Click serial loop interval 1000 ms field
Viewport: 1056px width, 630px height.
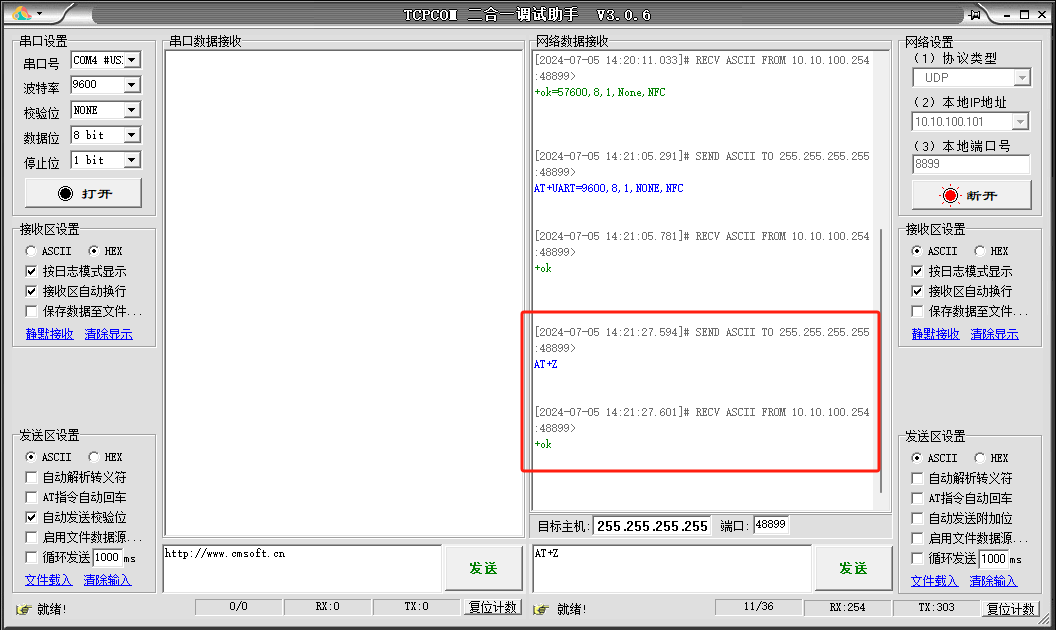[107, 557]
